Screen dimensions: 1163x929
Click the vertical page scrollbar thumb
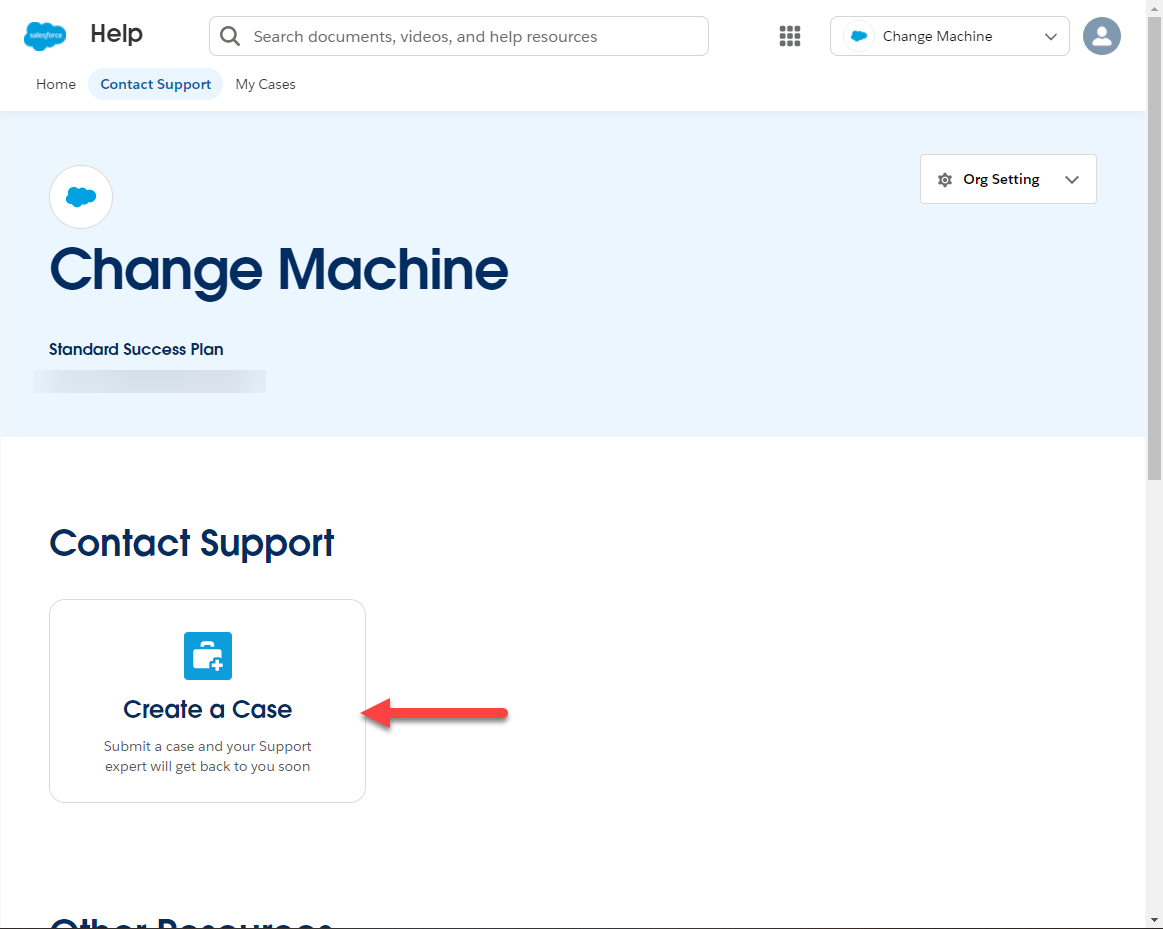[x=1154, y=248]
